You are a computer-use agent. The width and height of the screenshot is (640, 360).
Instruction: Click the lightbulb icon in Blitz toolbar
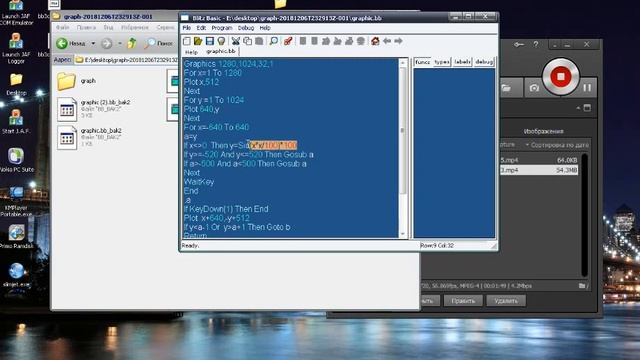click(221, 41)
